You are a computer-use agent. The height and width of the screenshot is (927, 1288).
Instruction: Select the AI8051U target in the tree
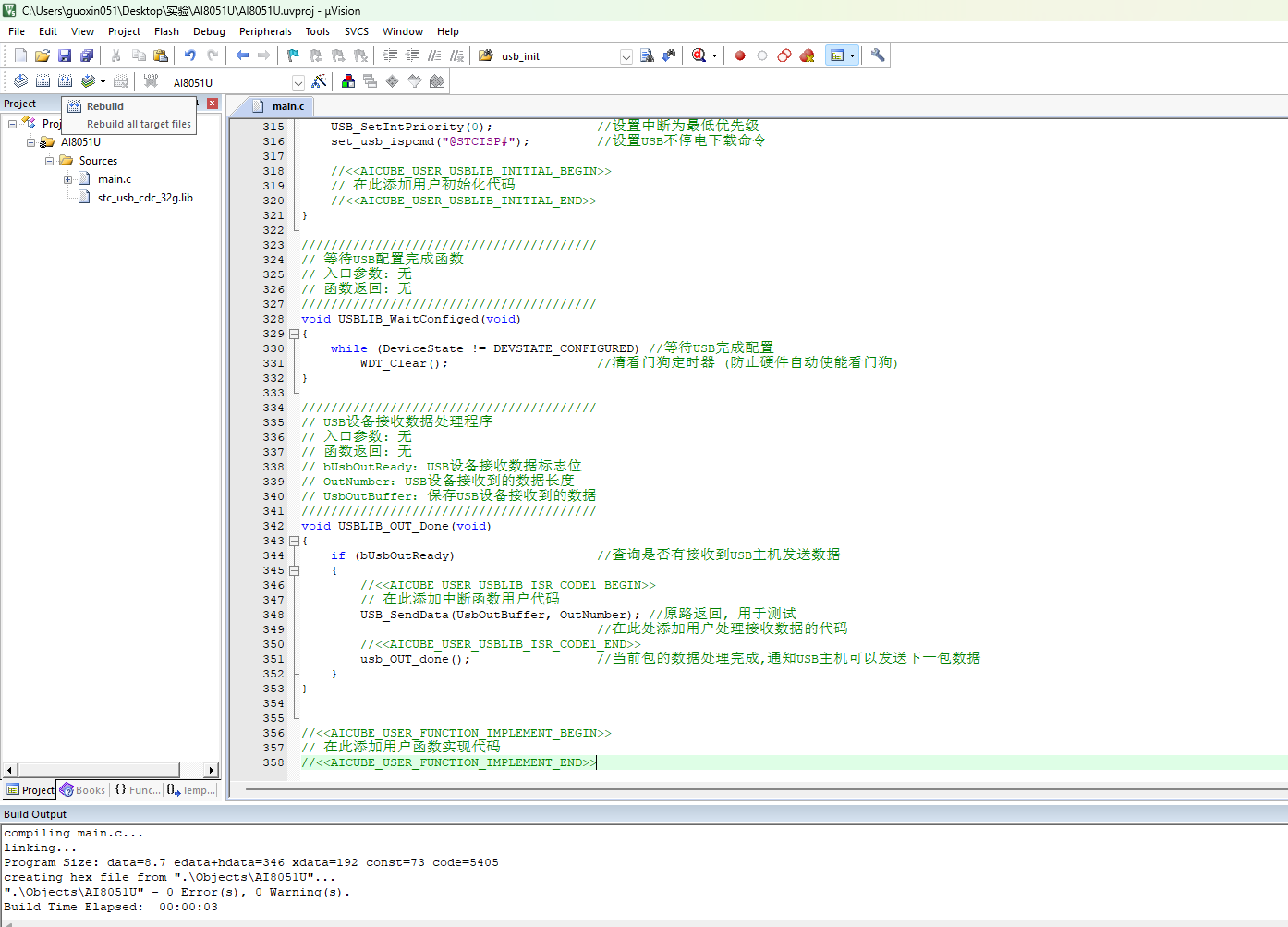80,142
